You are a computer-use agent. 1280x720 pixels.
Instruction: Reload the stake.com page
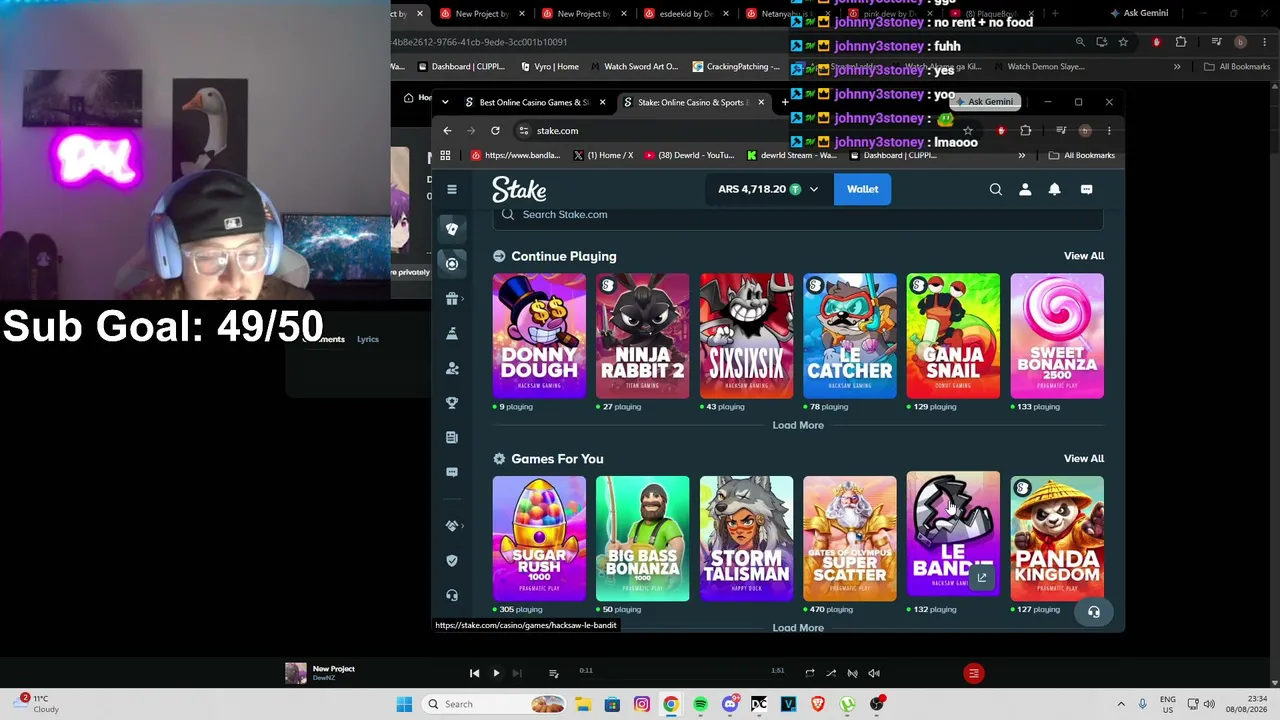pyautogui.click(x=495, y=131)
